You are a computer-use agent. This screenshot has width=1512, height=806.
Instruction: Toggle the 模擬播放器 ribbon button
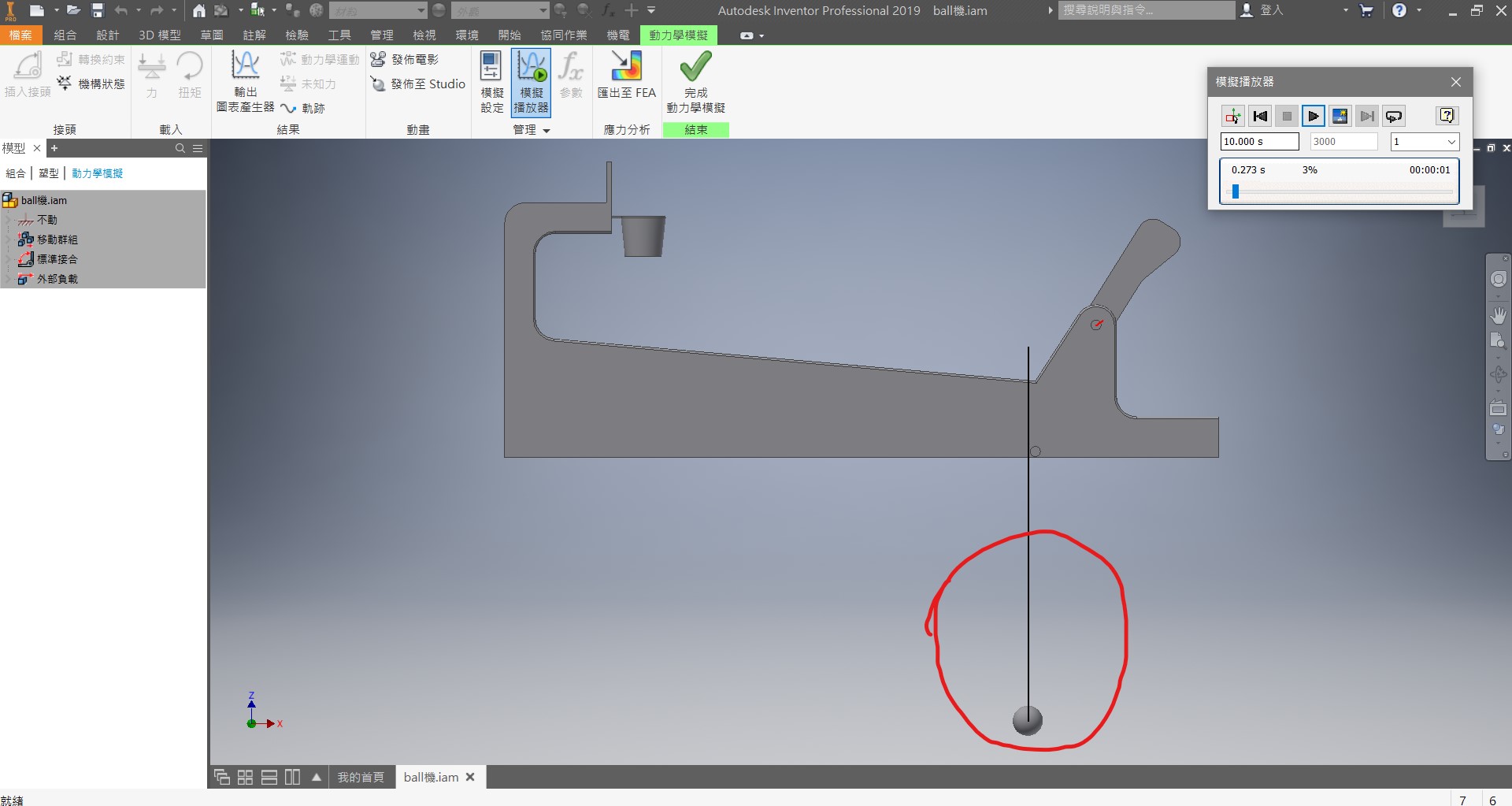tap(531, 82)
